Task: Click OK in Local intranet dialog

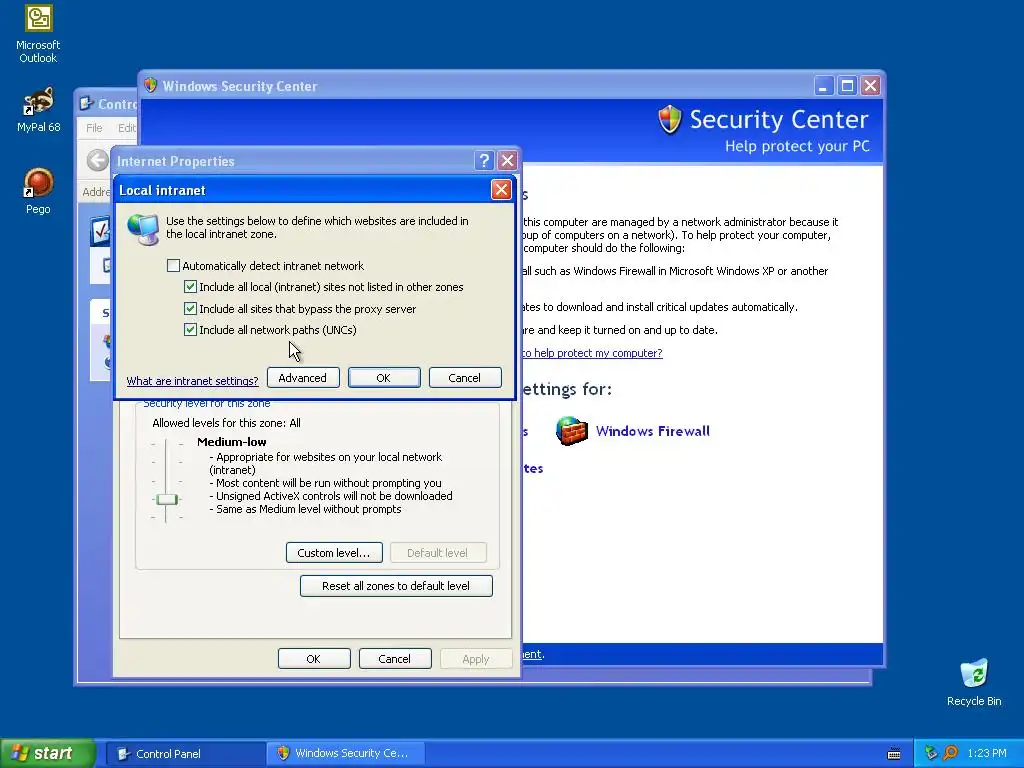Action: [x=384, y=377]
